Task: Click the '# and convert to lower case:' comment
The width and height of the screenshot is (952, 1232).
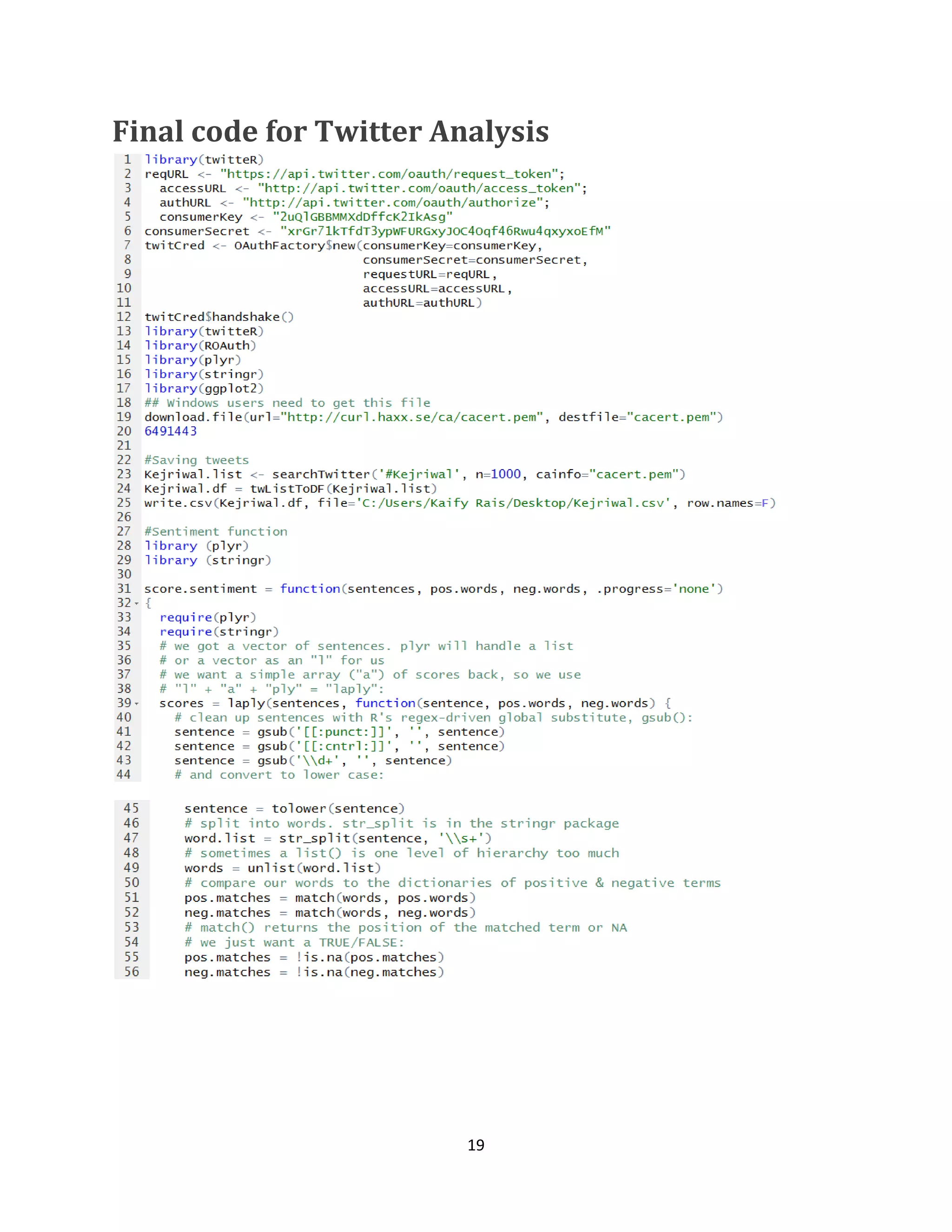Action: (279, 775)
